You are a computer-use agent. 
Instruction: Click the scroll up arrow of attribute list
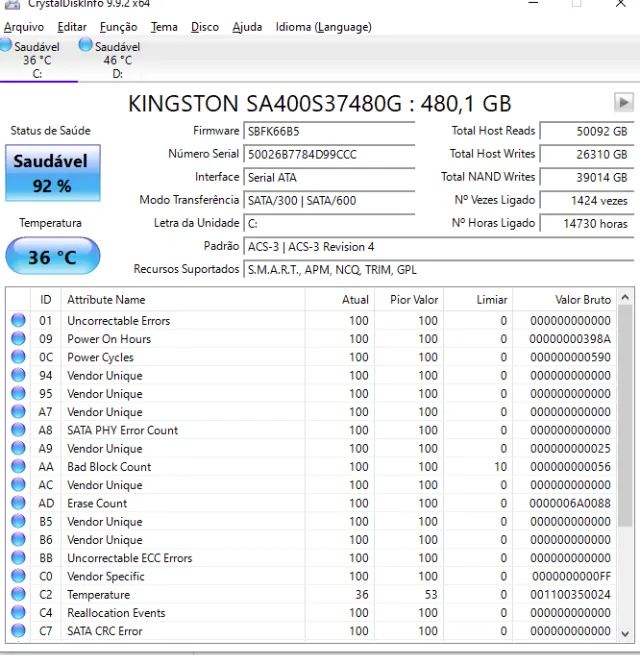click(x=625, y=297)
